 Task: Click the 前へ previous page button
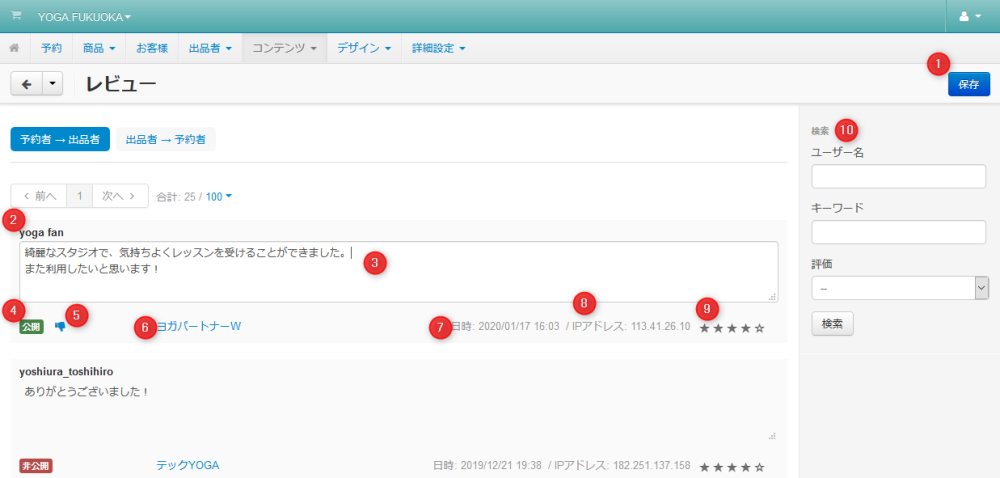pyautogui.click(x=39, y=196)
